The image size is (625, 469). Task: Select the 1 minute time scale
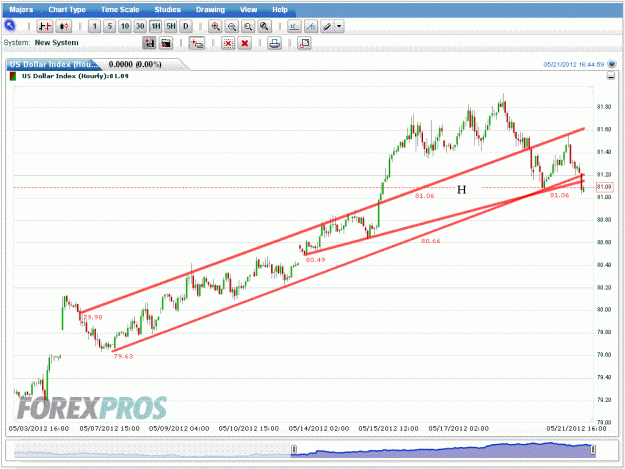coord(94,27)
